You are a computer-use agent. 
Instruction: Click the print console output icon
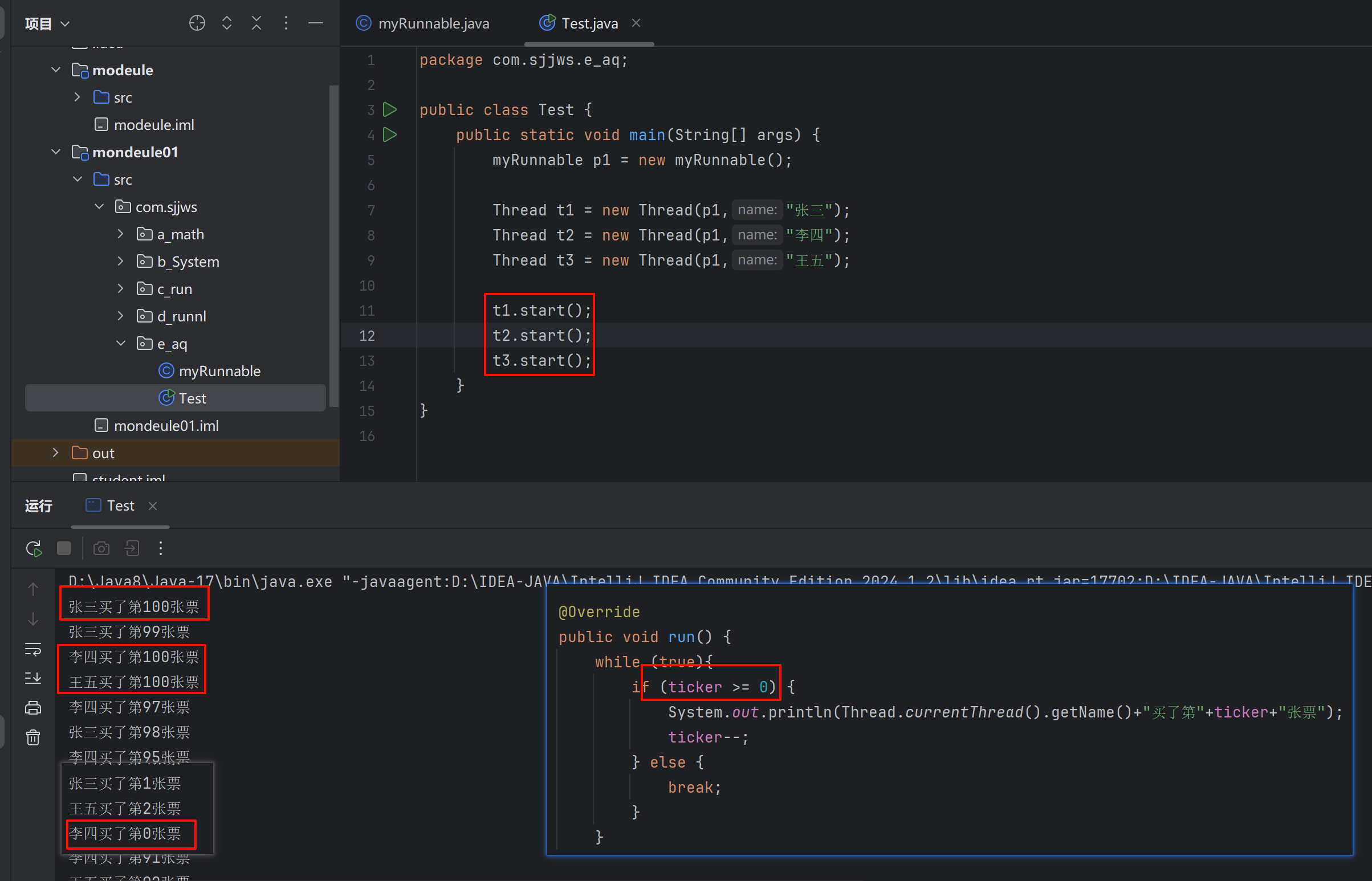33,708
